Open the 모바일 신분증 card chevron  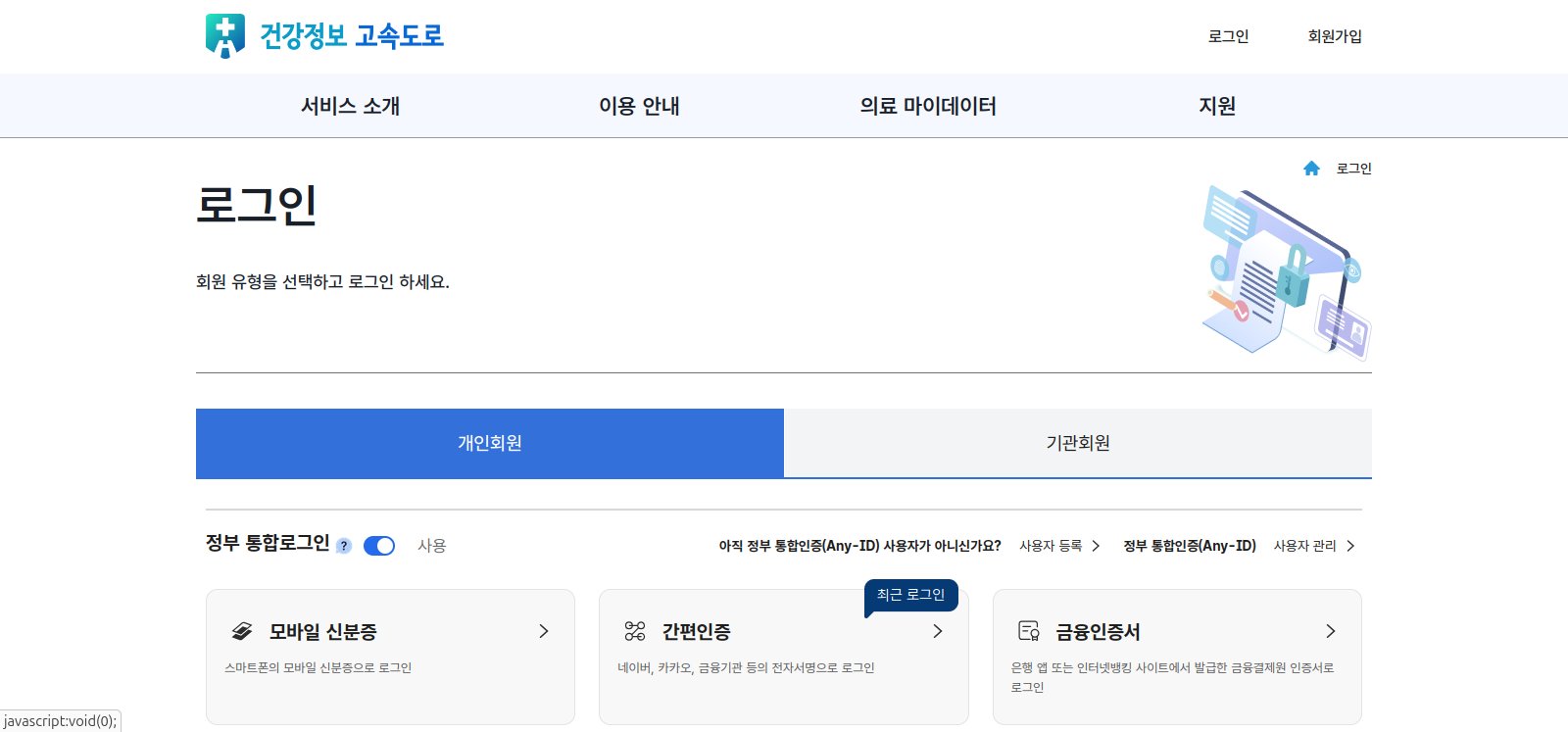click(544, 631)
